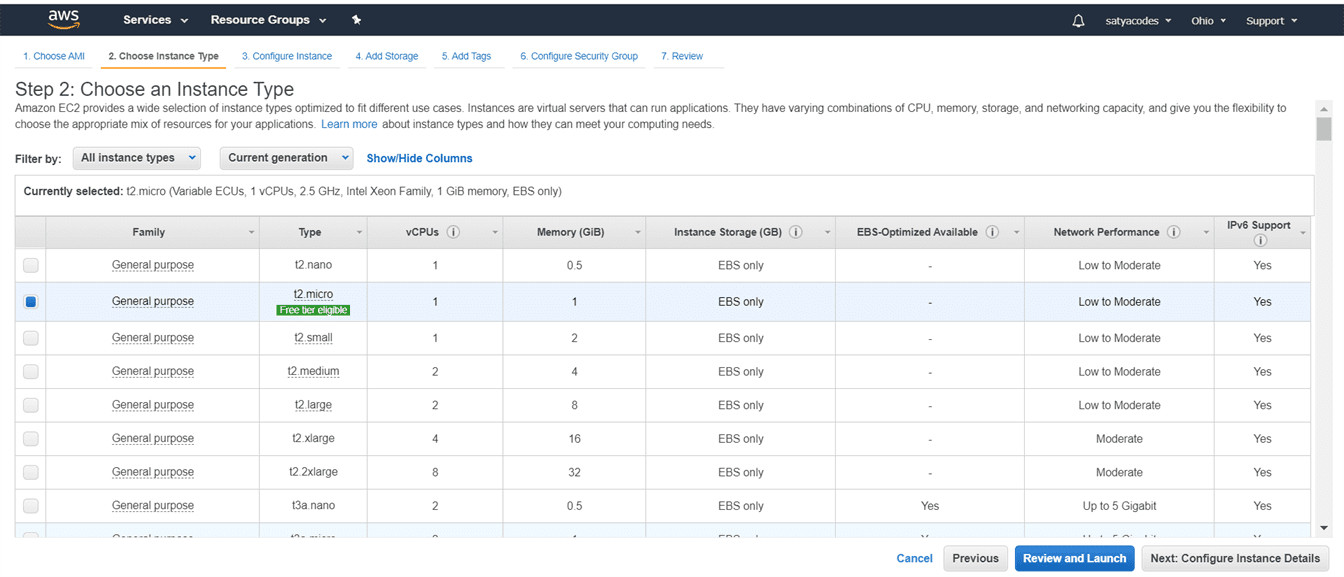
Task: Click info icon beside EBS-Optimized Available
Action: pyautogui.click(x=992, y=232)
